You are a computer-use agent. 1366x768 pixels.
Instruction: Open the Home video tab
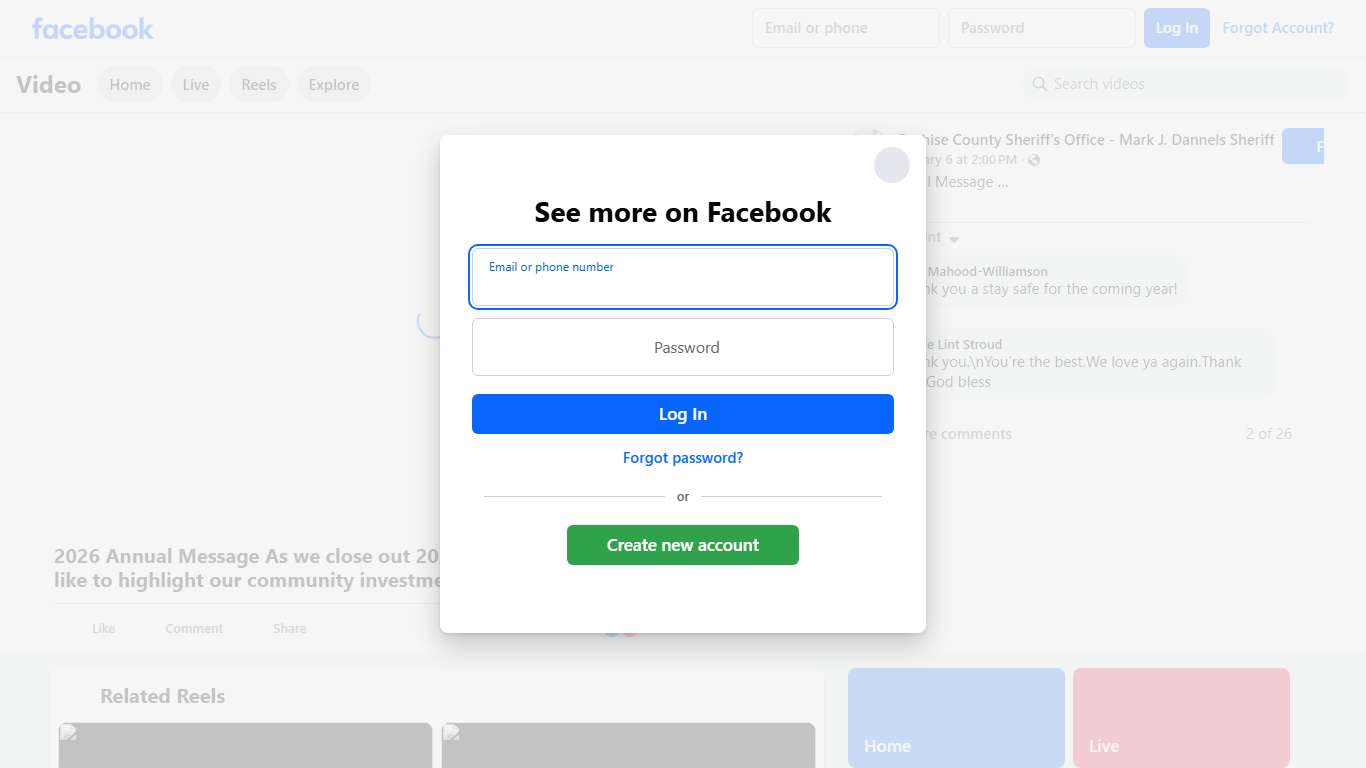point(130,85)
